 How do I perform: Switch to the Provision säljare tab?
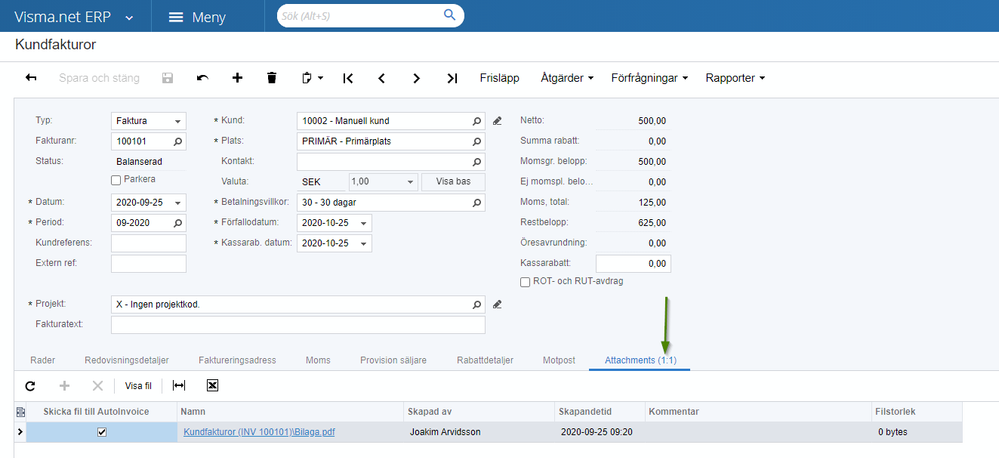pyautogui.click(x=393, y=360)
